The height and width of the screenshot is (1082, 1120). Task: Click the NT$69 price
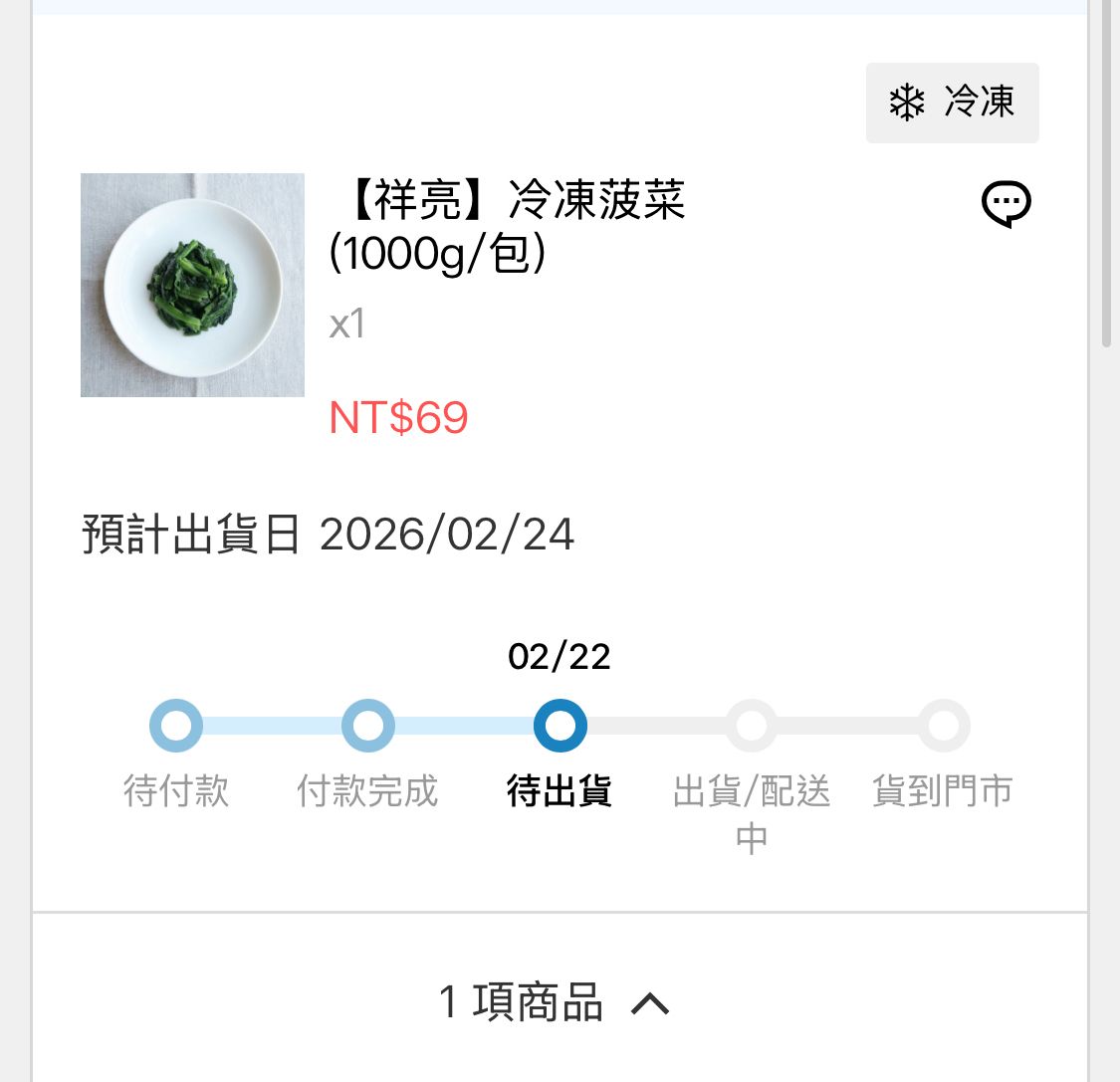tap(398, 418)
